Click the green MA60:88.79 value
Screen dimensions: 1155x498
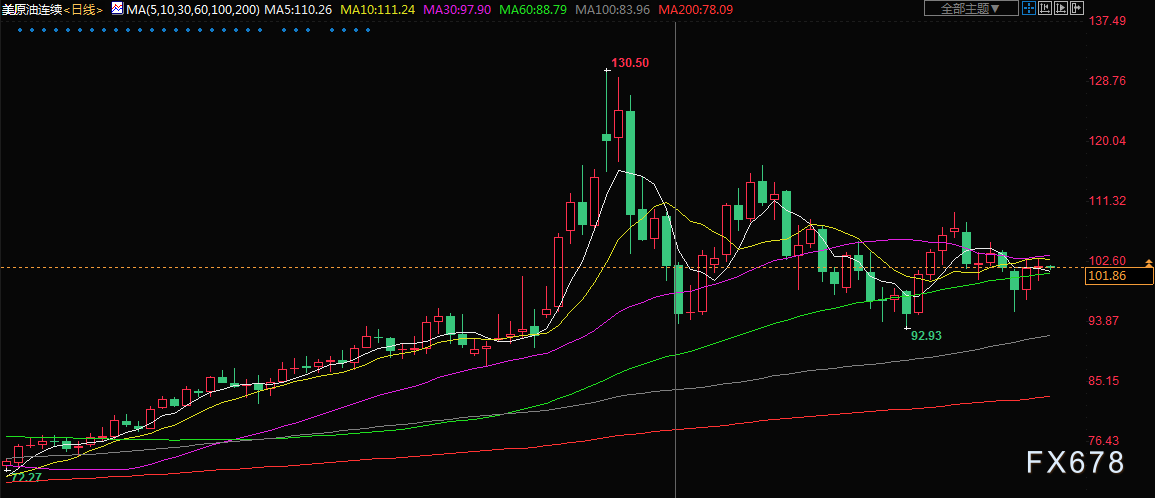[x=532, y=10]
